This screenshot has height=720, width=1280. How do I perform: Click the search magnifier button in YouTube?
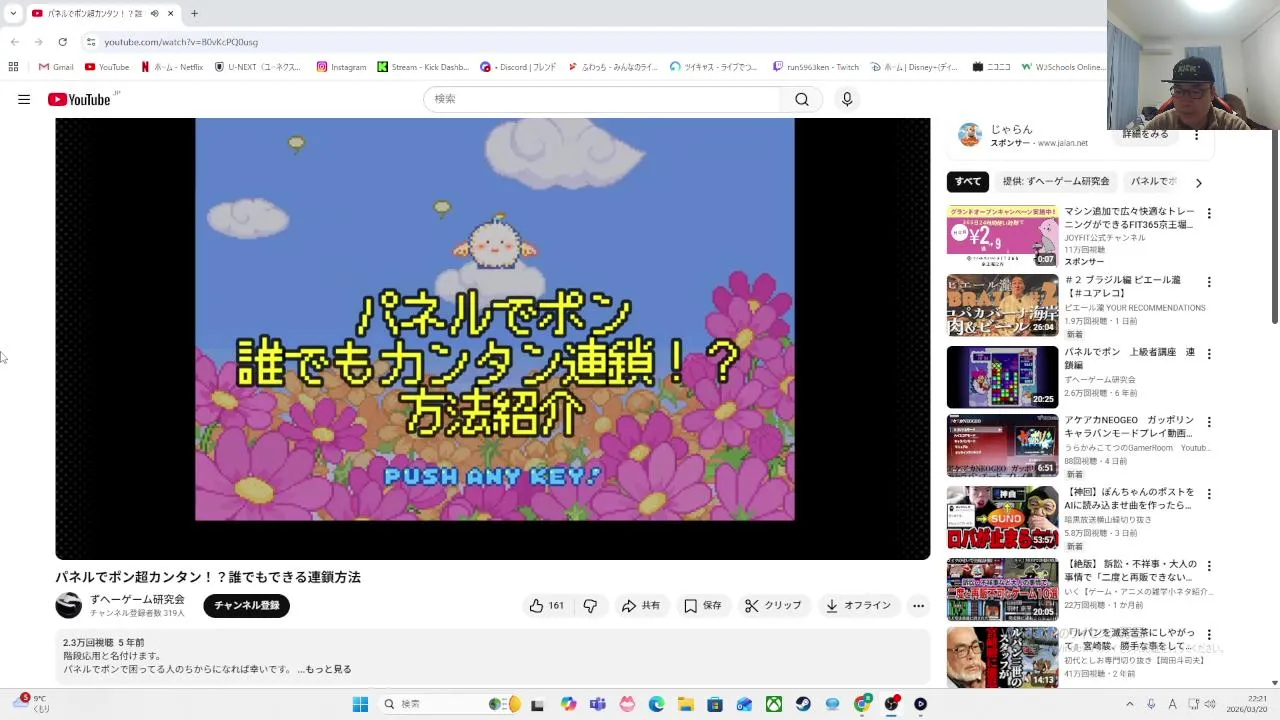802,99
